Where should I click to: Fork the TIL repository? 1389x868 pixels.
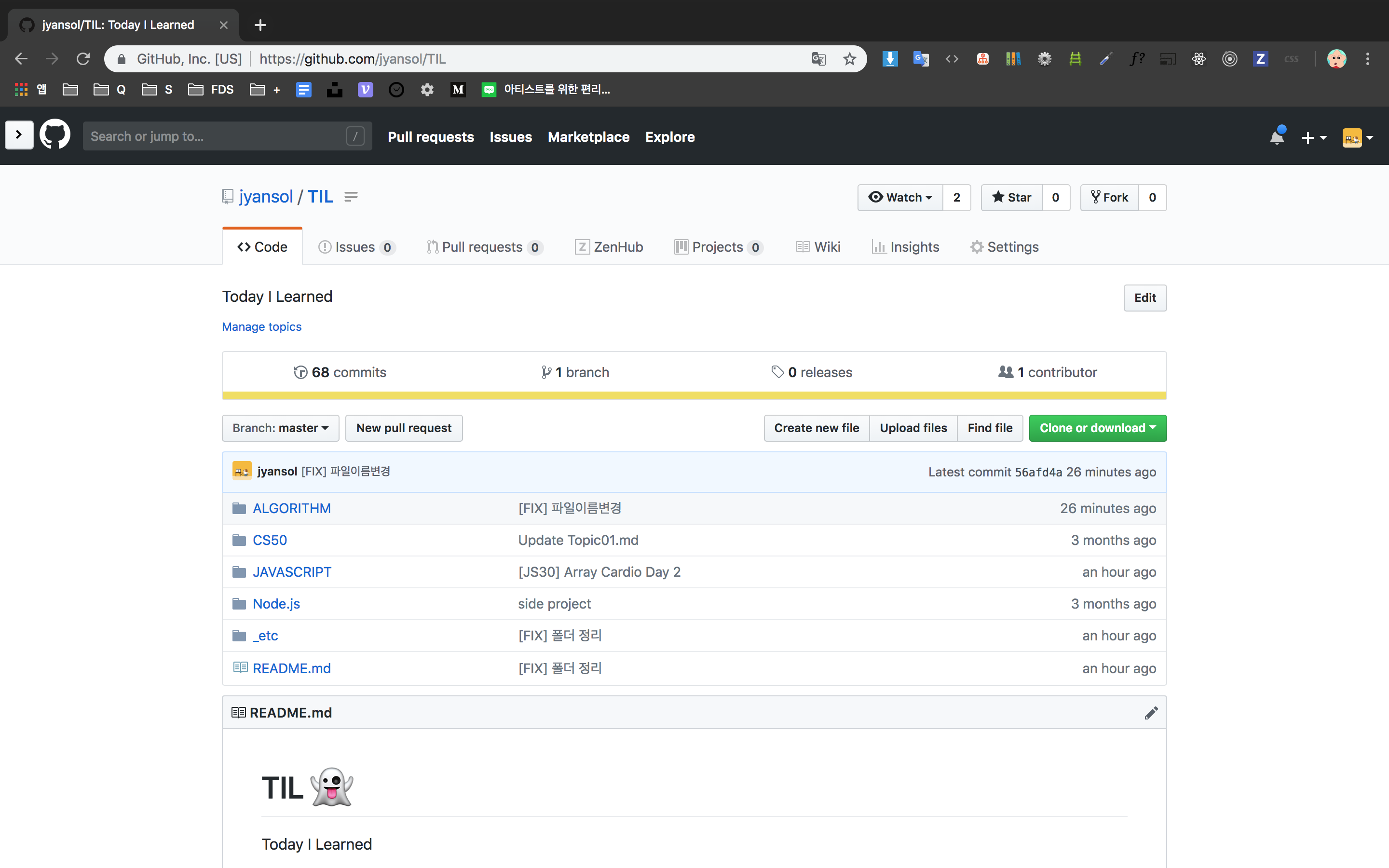1109,198
